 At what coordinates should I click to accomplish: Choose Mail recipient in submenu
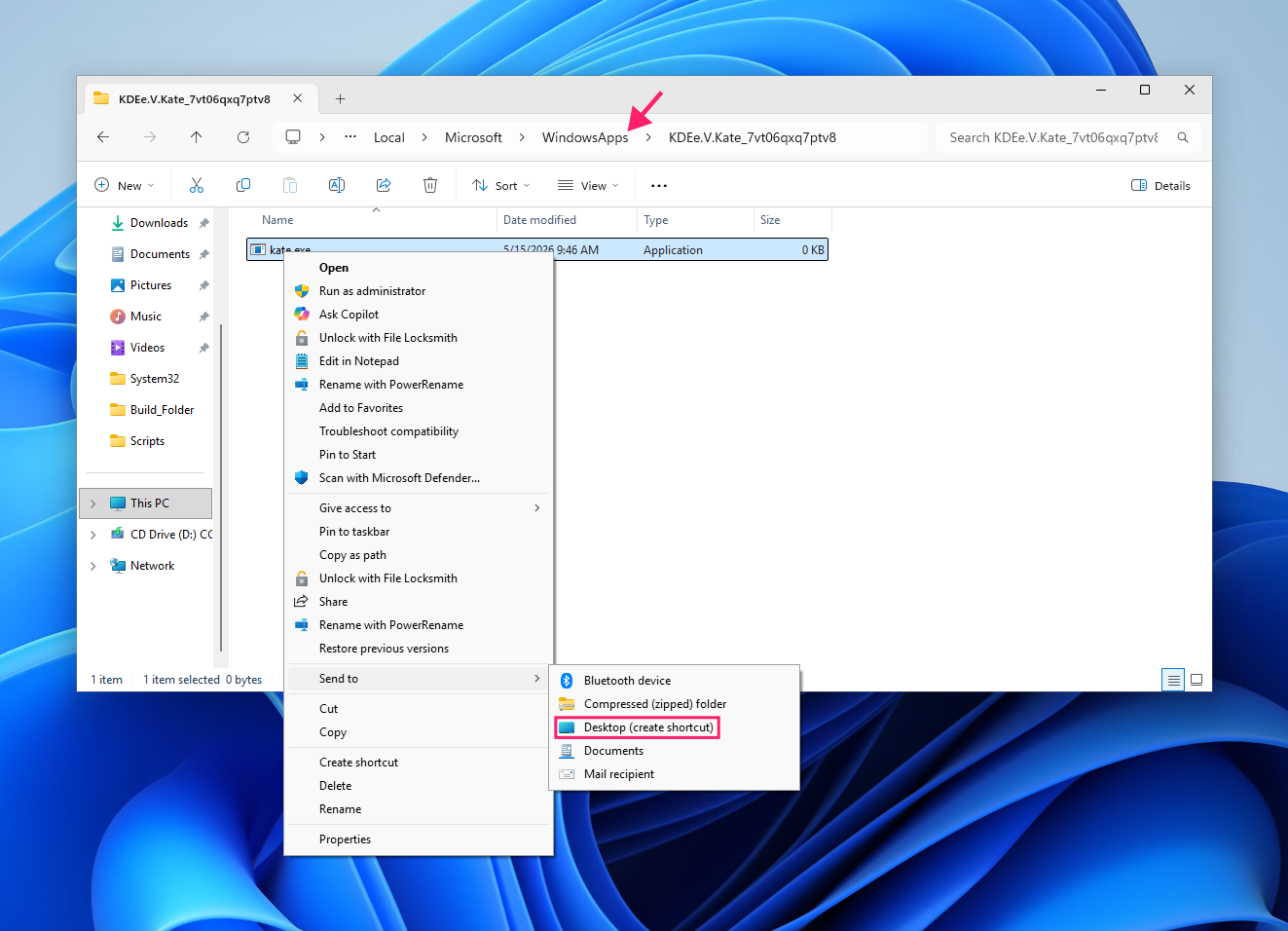[676, 774]
